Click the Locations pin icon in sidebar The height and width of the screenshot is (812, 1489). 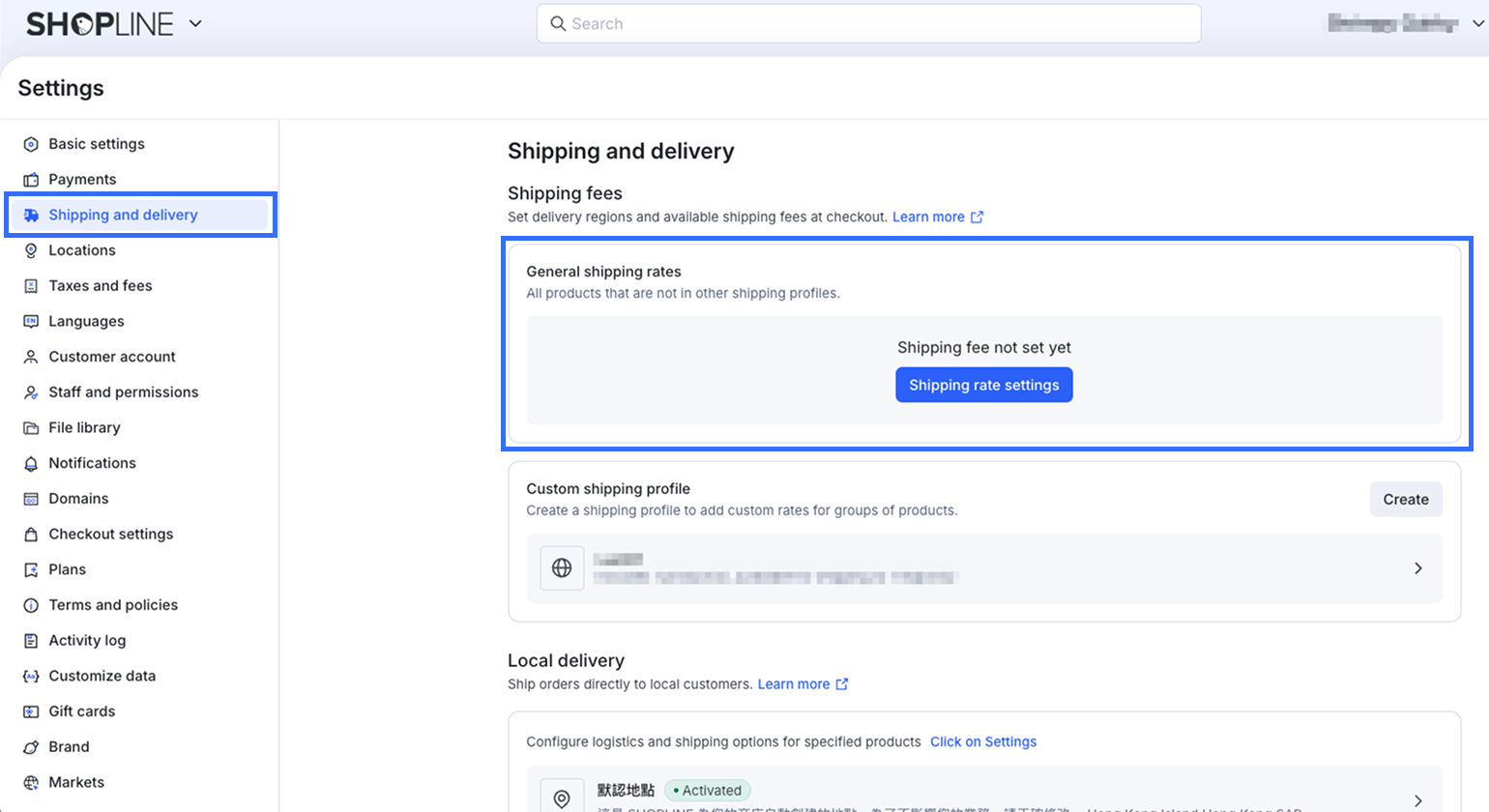31,250
